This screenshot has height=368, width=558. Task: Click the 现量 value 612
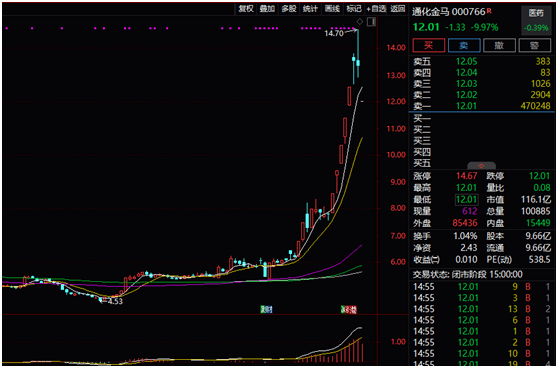click(470, 211)
